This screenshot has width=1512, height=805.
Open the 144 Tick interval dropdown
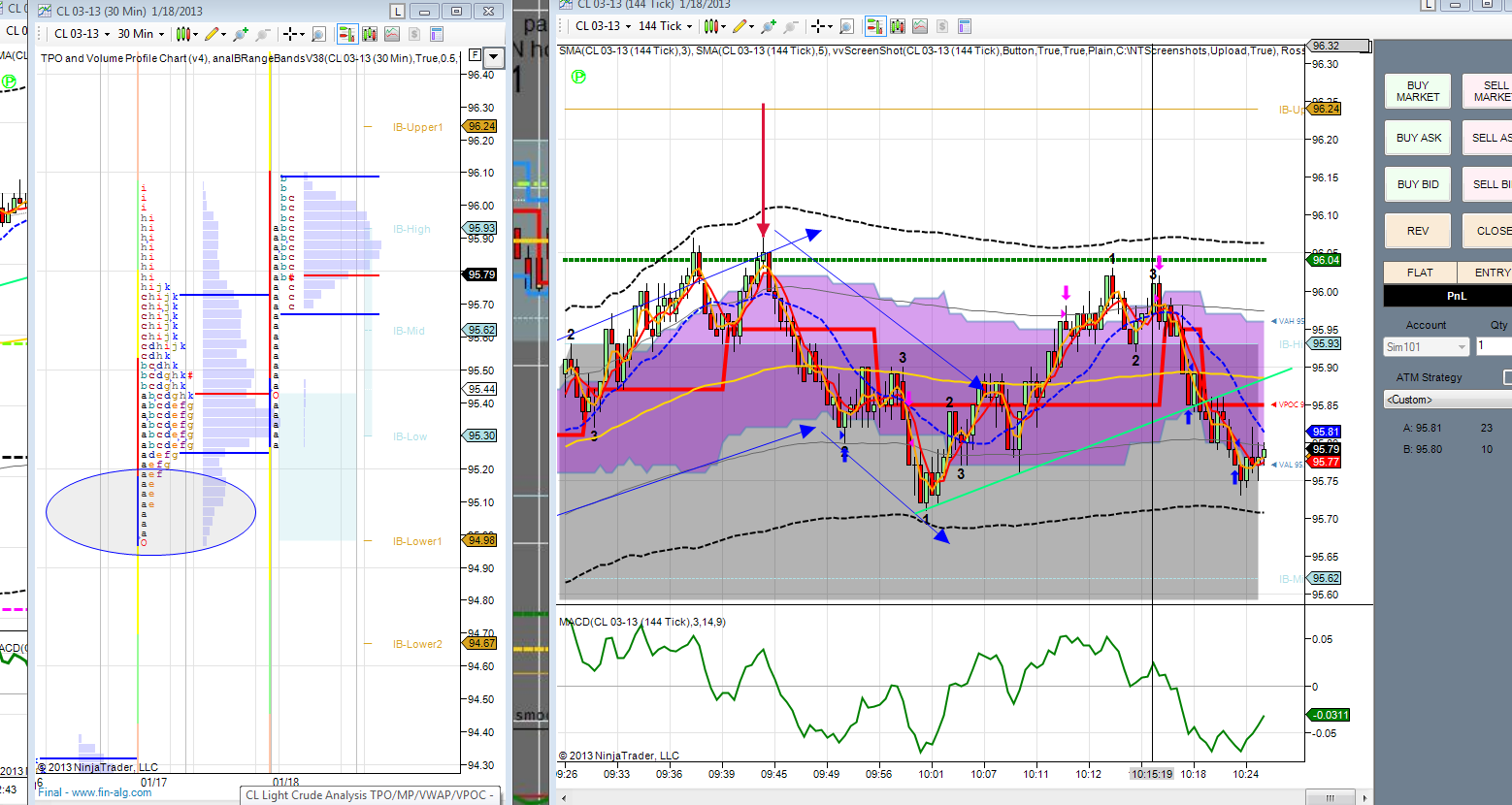point(666,26)
